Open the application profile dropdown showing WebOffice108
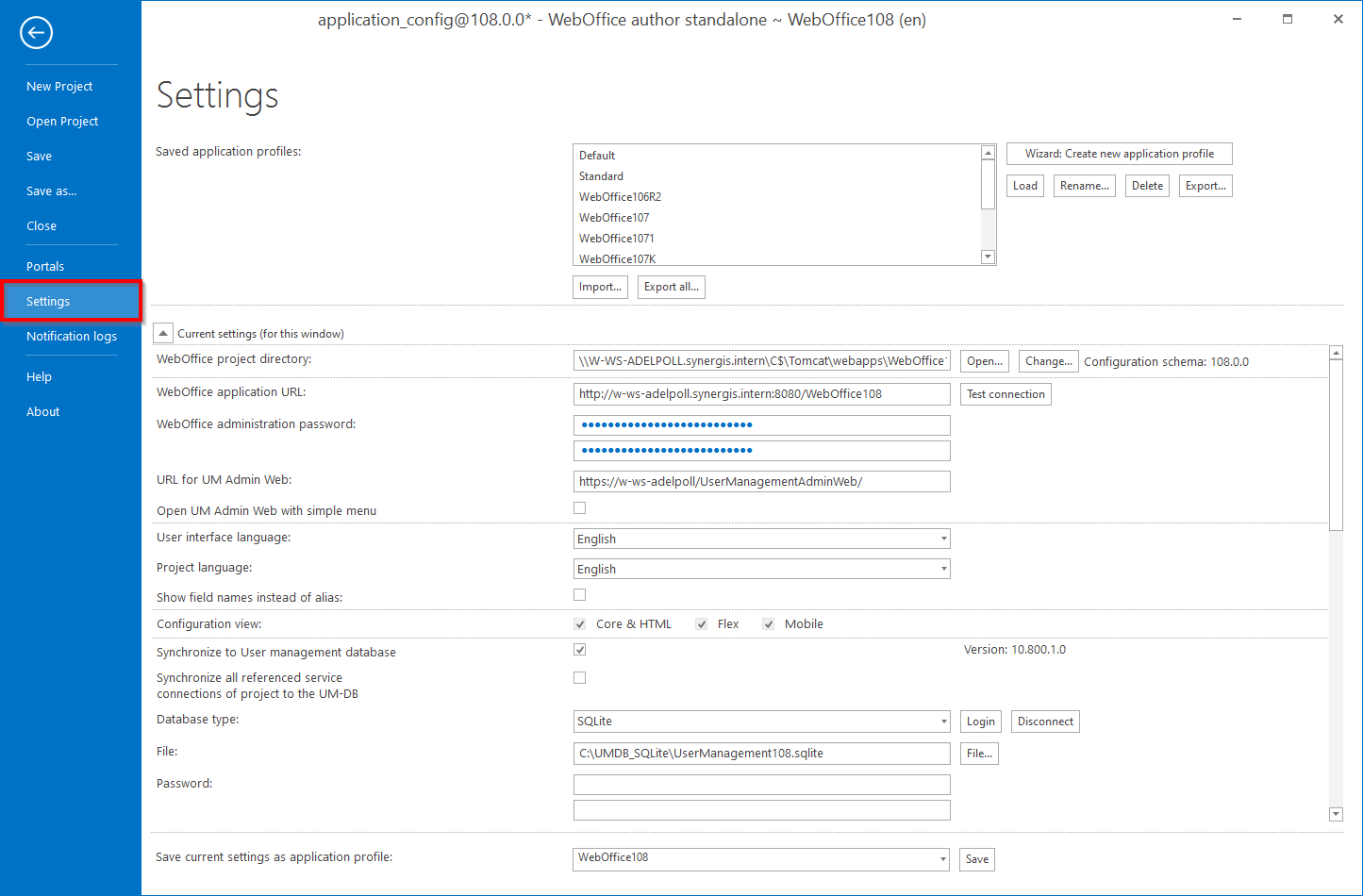 tap(942, 858)
